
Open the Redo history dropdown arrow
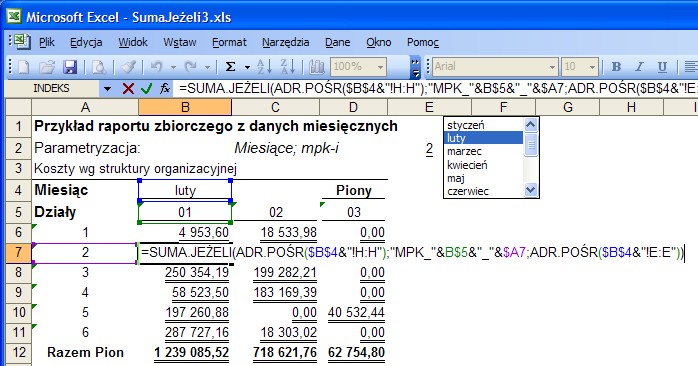(x=207, y=67)
